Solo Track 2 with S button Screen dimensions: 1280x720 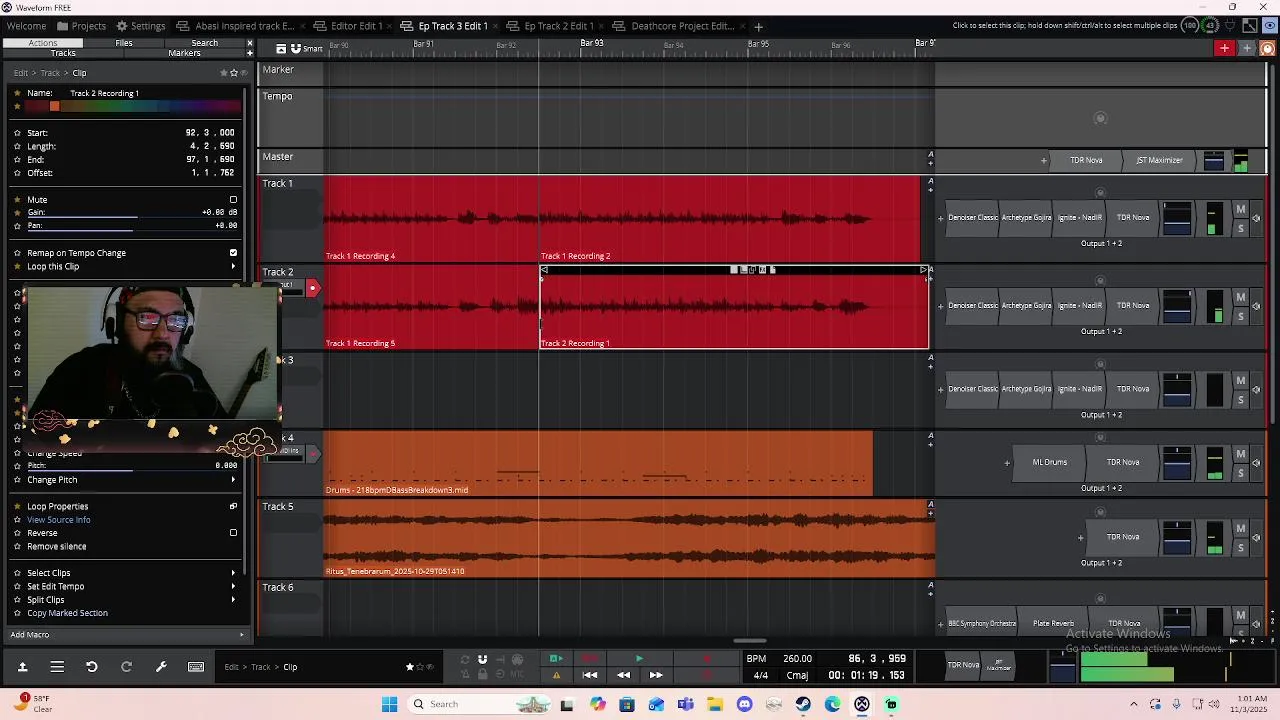[1241, 316]
